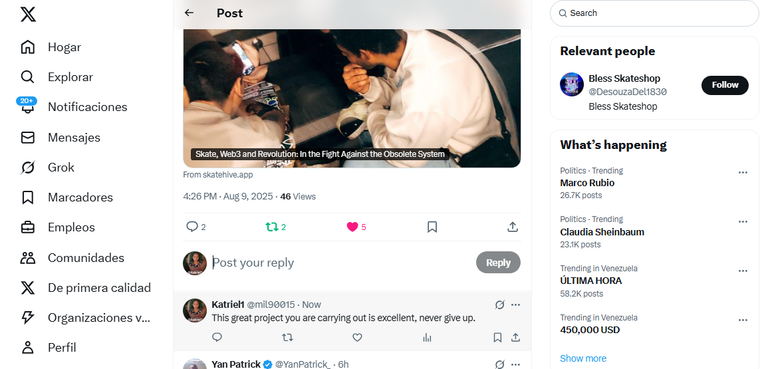Open Mensajes in the sidebar
The width and height of the screenshot is (768, 369).
(74, 138)
